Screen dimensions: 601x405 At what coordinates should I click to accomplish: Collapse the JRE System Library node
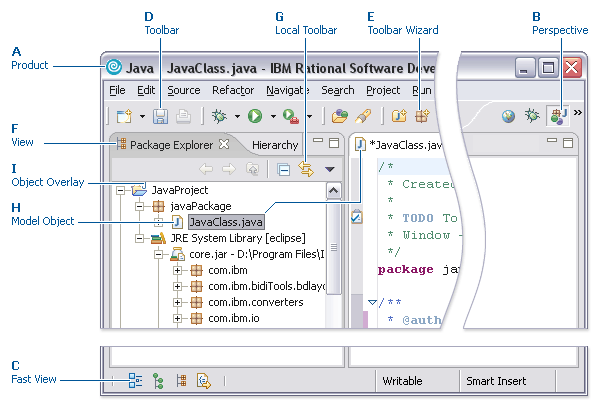[140, 238]
